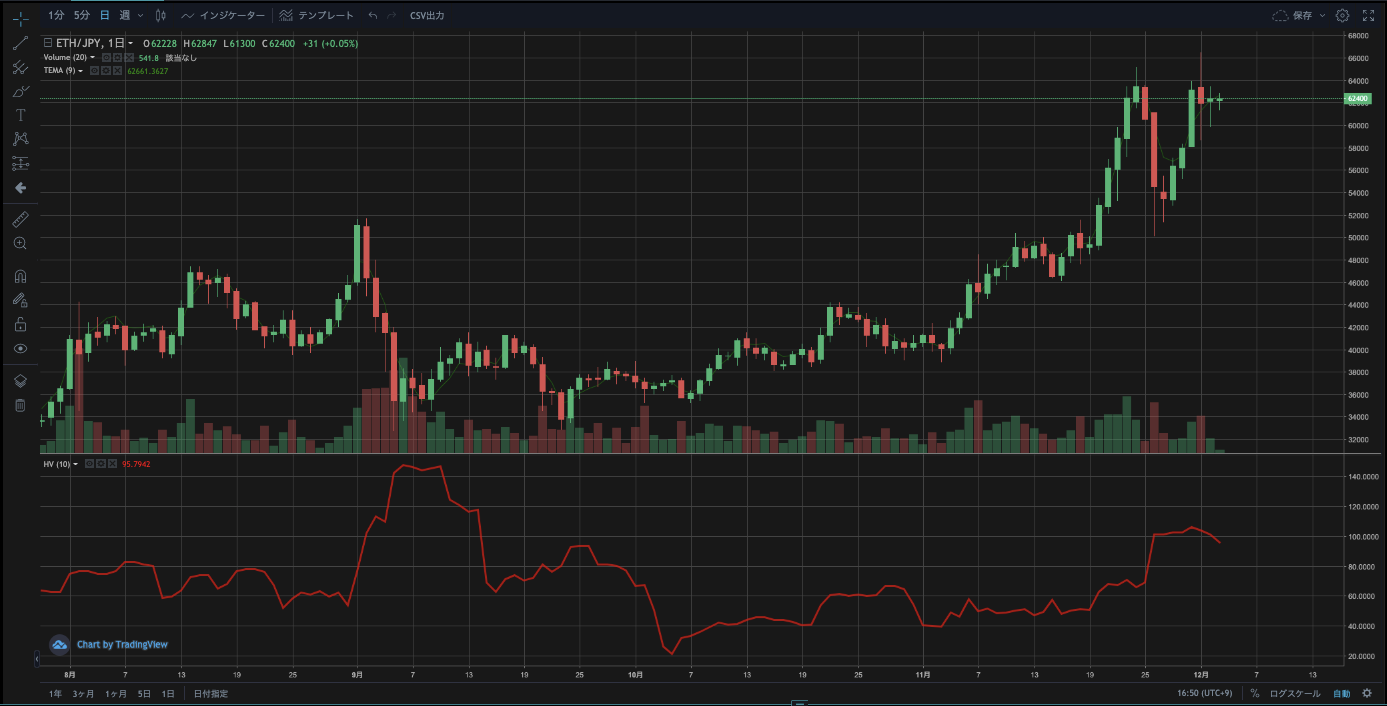Toggle magnet mode for drawings
The image size is (1387, 706).
point(20,277)
